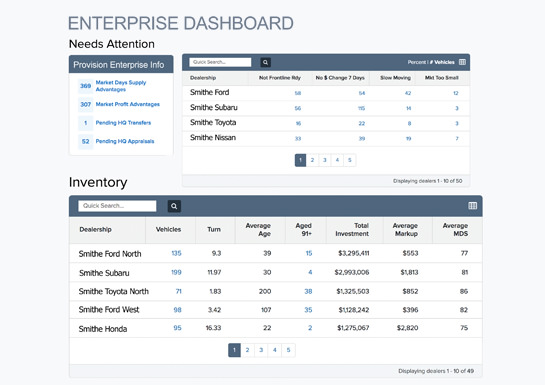This screenshot has height=385, width=545.
Task: Open Pending HQ Appraisals link
Action: (x=125, y=141)
